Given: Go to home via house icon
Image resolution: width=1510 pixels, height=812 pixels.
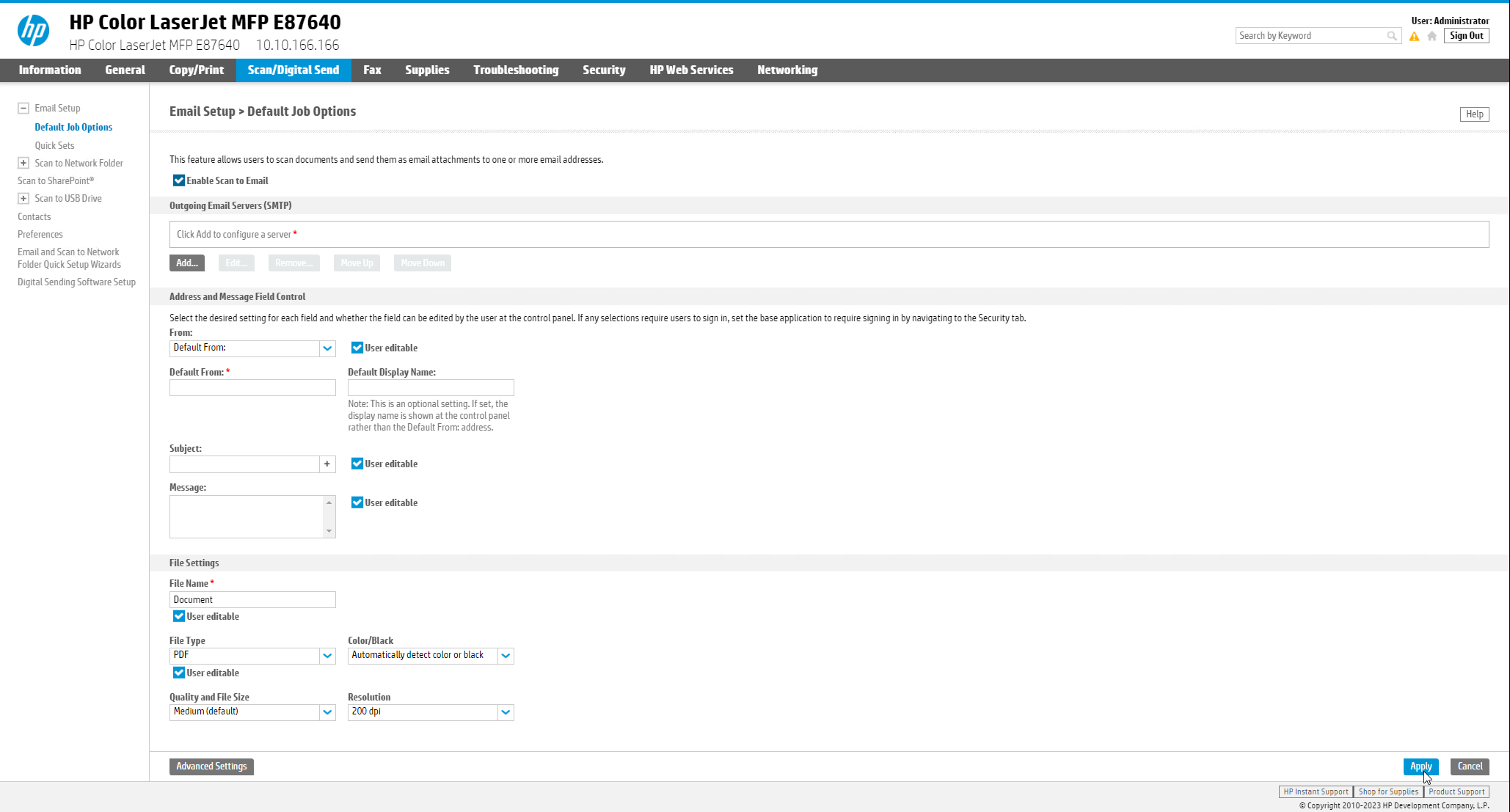Looking at the screenshot, I should pos(1431,36).
